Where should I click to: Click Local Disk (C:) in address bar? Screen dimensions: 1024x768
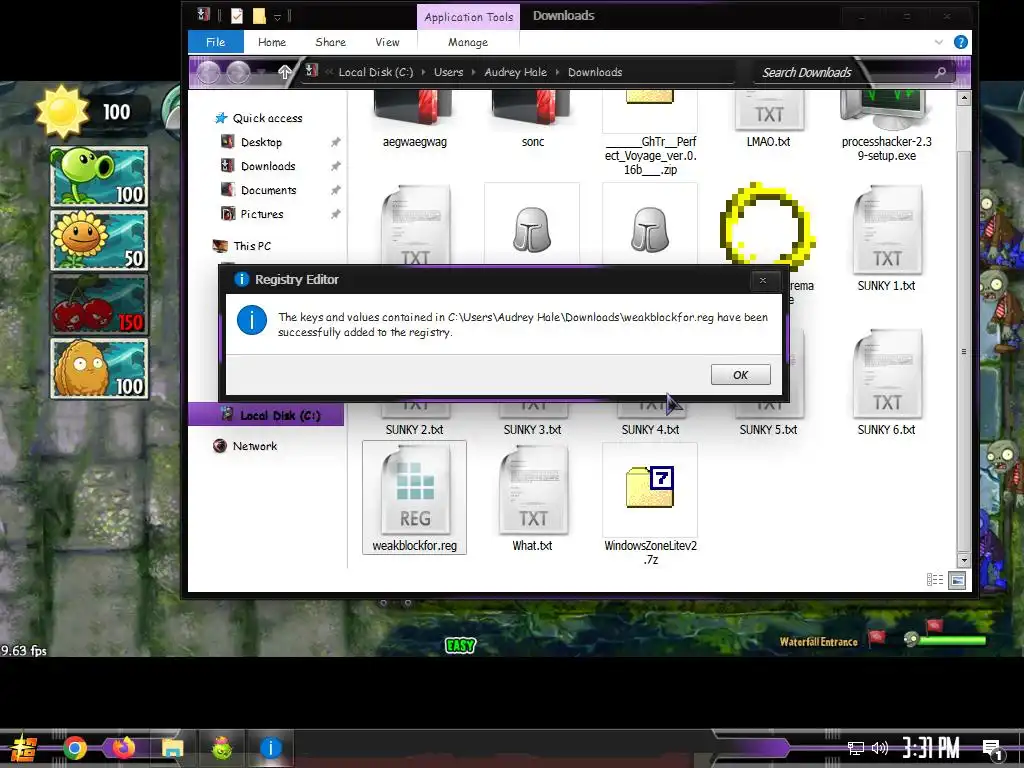click(376, 72)
